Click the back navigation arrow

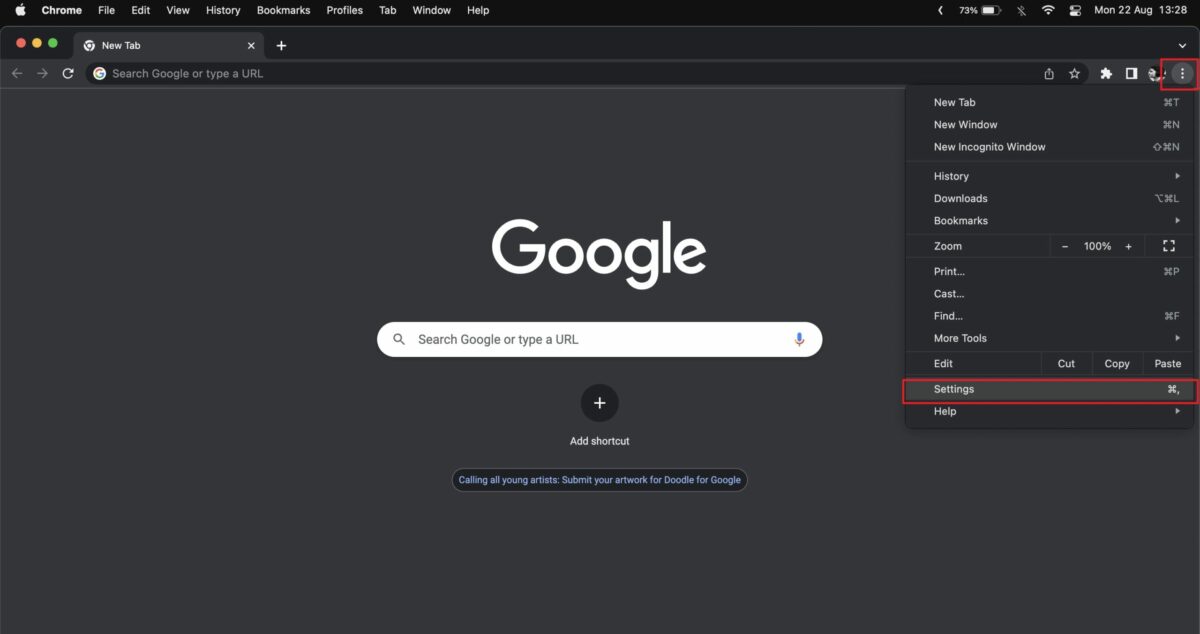coord(17,73)
